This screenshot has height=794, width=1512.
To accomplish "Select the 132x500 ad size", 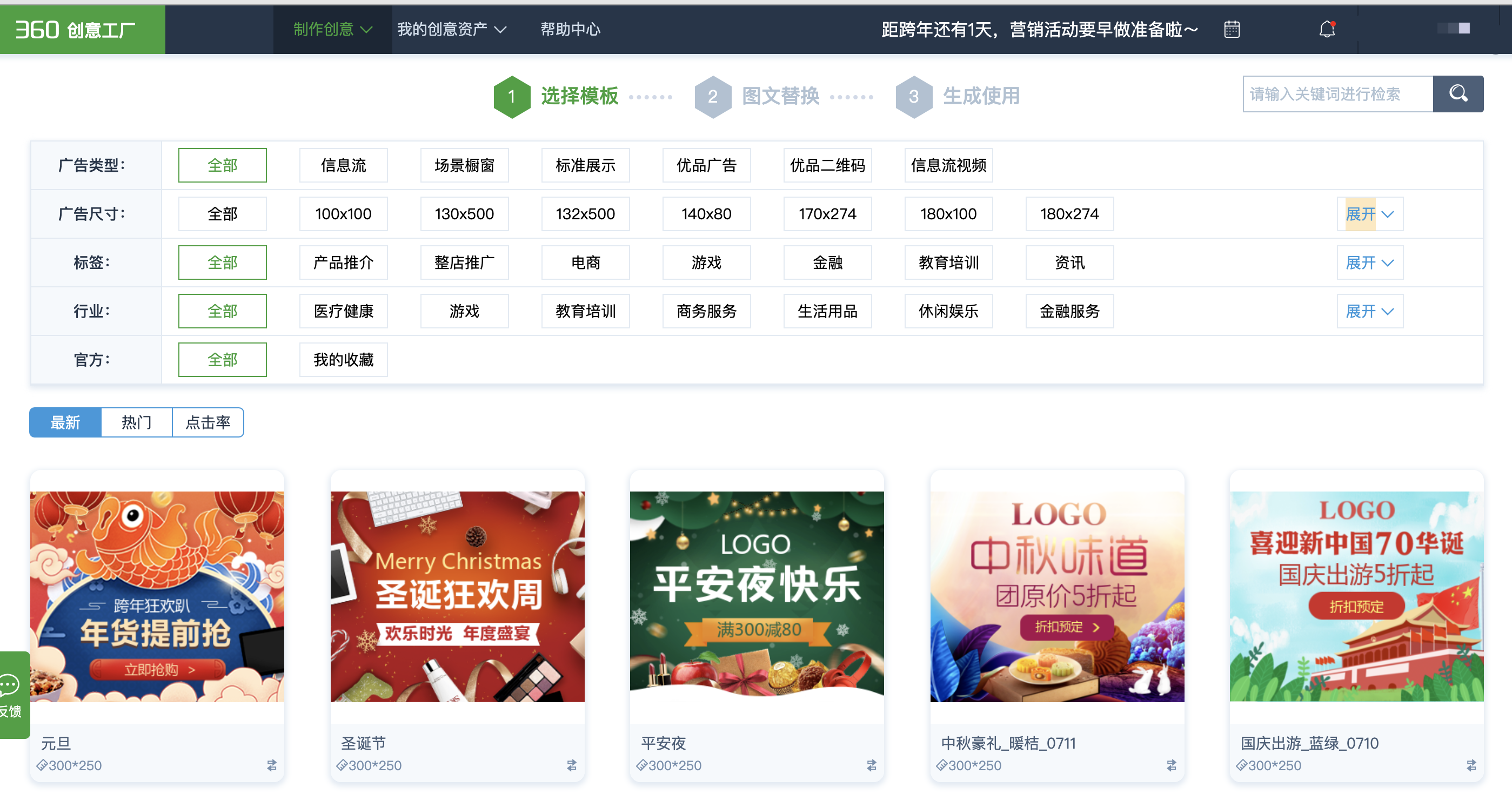I will (x=585, y=214).
